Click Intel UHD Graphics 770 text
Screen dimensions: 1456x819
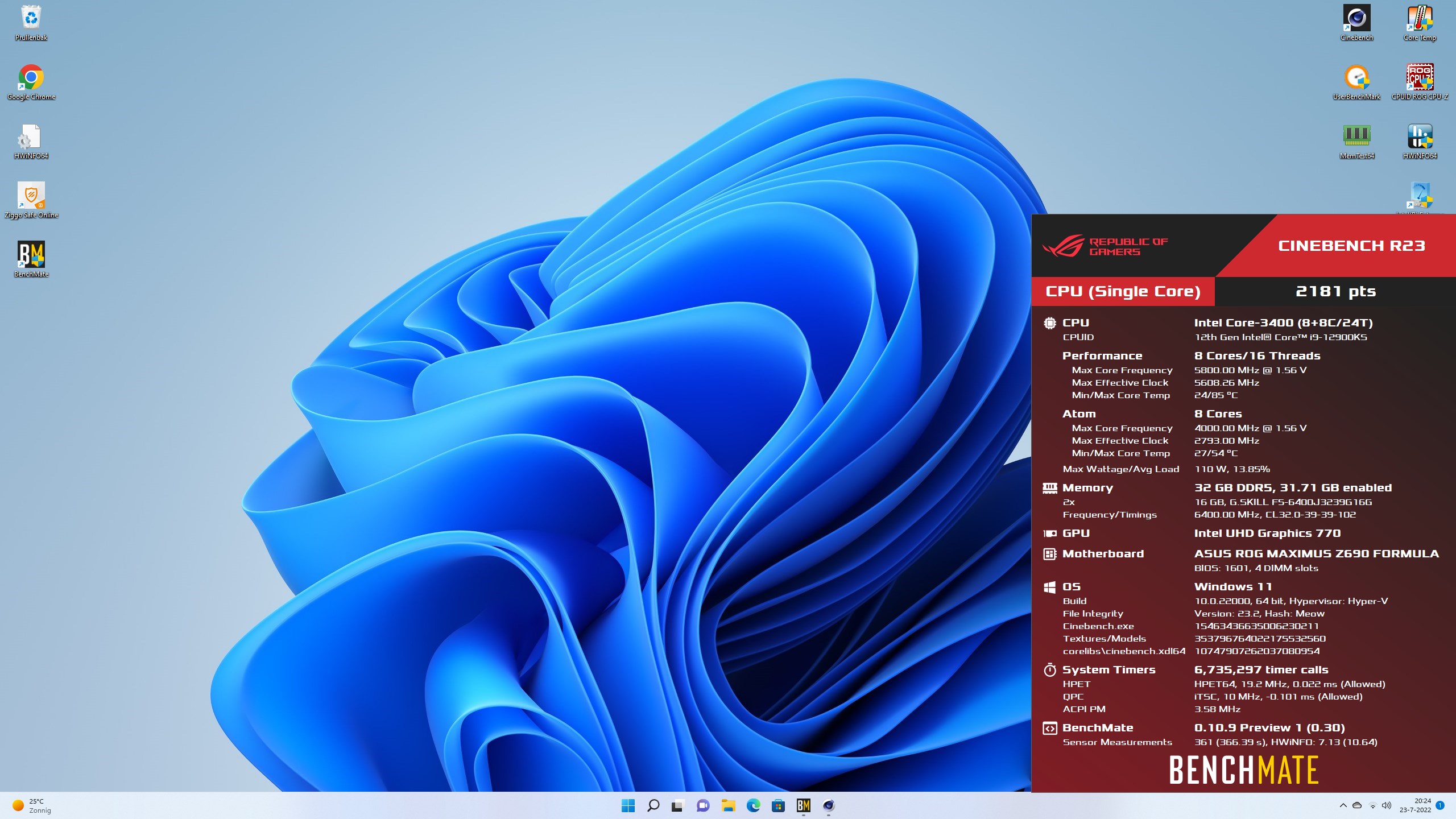[x=1267, y=533]
